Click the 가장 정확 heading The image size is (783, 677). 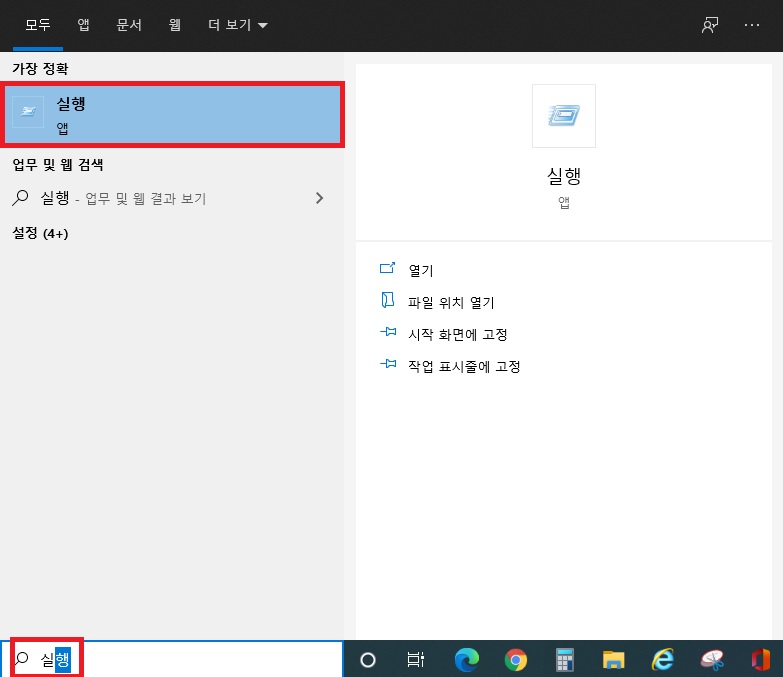tap(40, 68)
